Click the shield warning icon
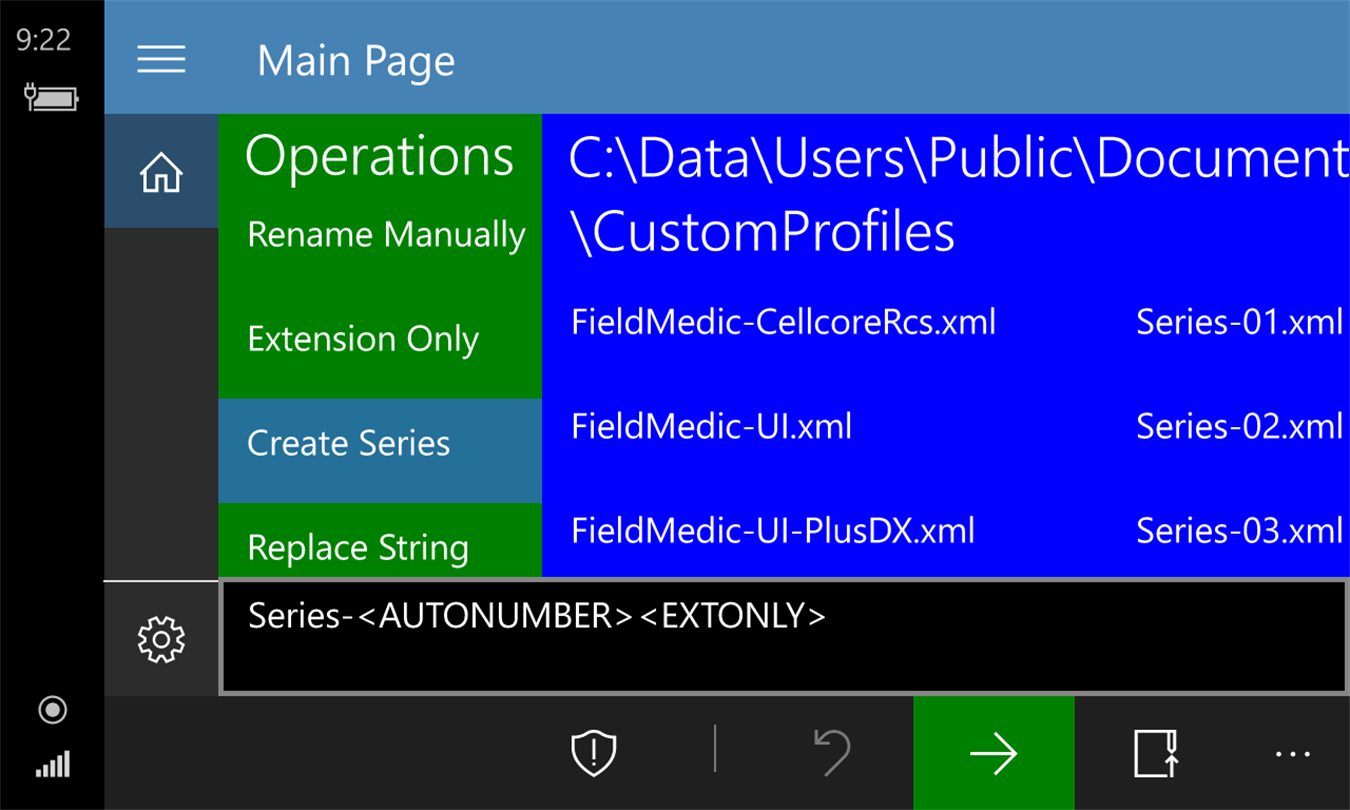 [593, 753]
